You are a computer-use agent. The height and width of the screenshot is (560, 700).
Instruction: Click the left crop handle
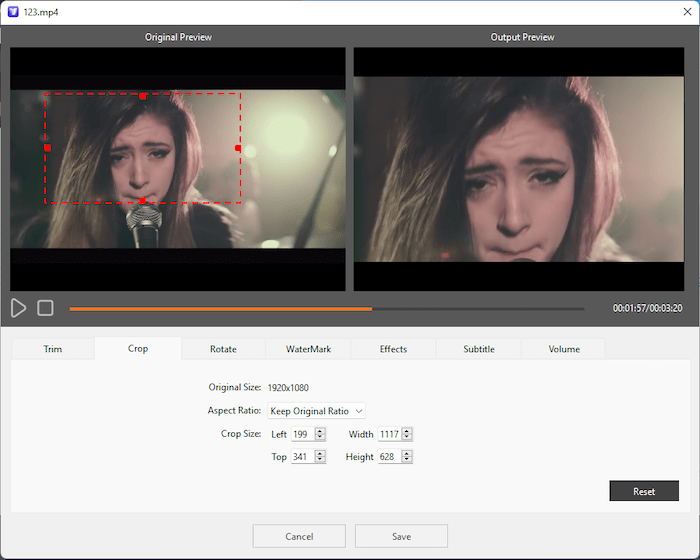click(x=47, y=148)
